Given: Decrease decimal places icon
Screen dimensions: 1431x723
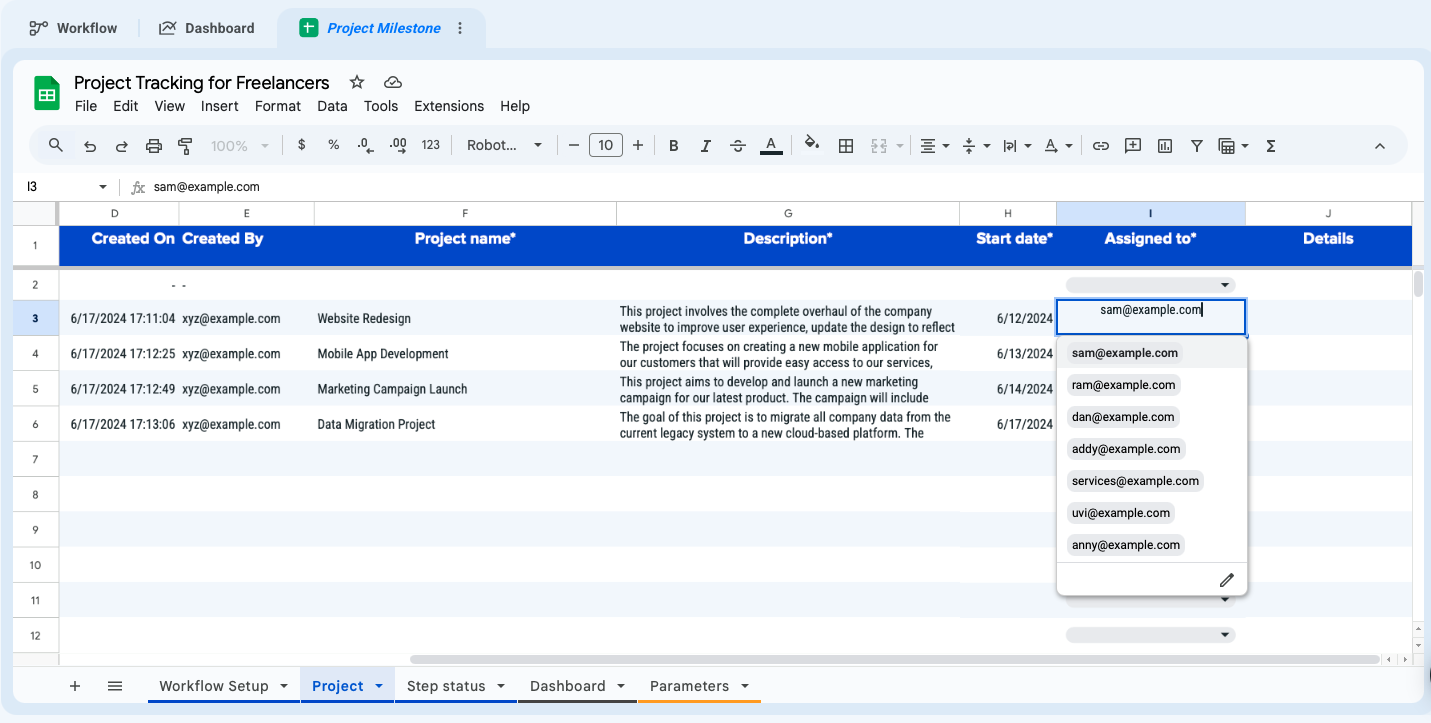Looking at the screenshot, I should tap(365, 146).
